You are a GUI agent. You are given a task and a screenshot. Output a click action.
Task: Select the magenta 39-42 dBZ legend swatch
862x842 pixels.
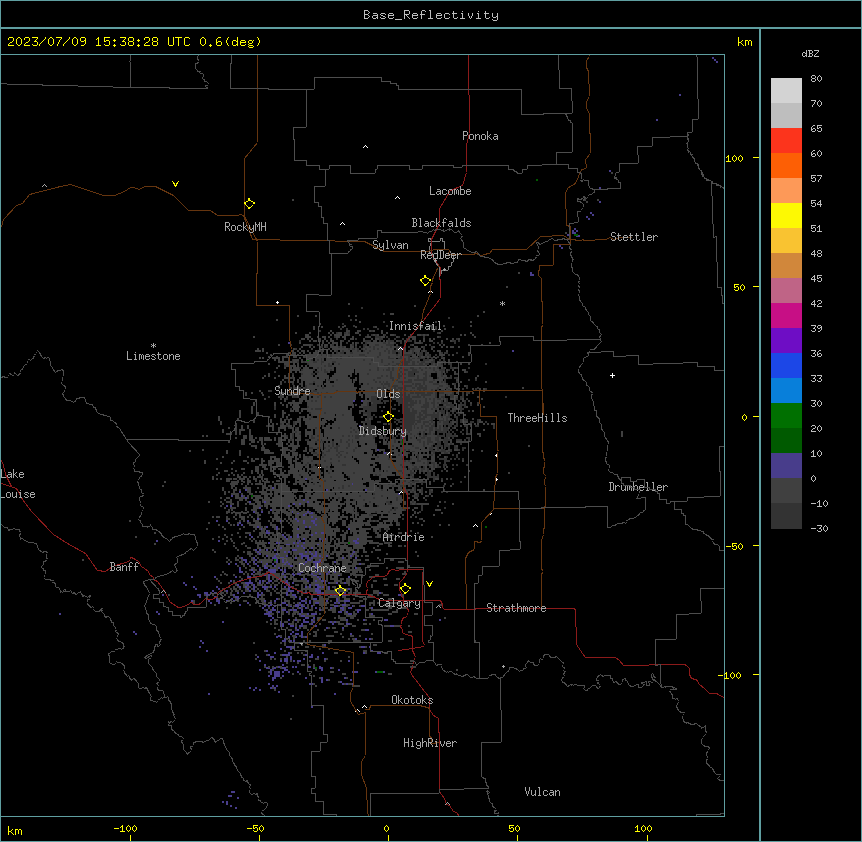click(x=786, y=315)
